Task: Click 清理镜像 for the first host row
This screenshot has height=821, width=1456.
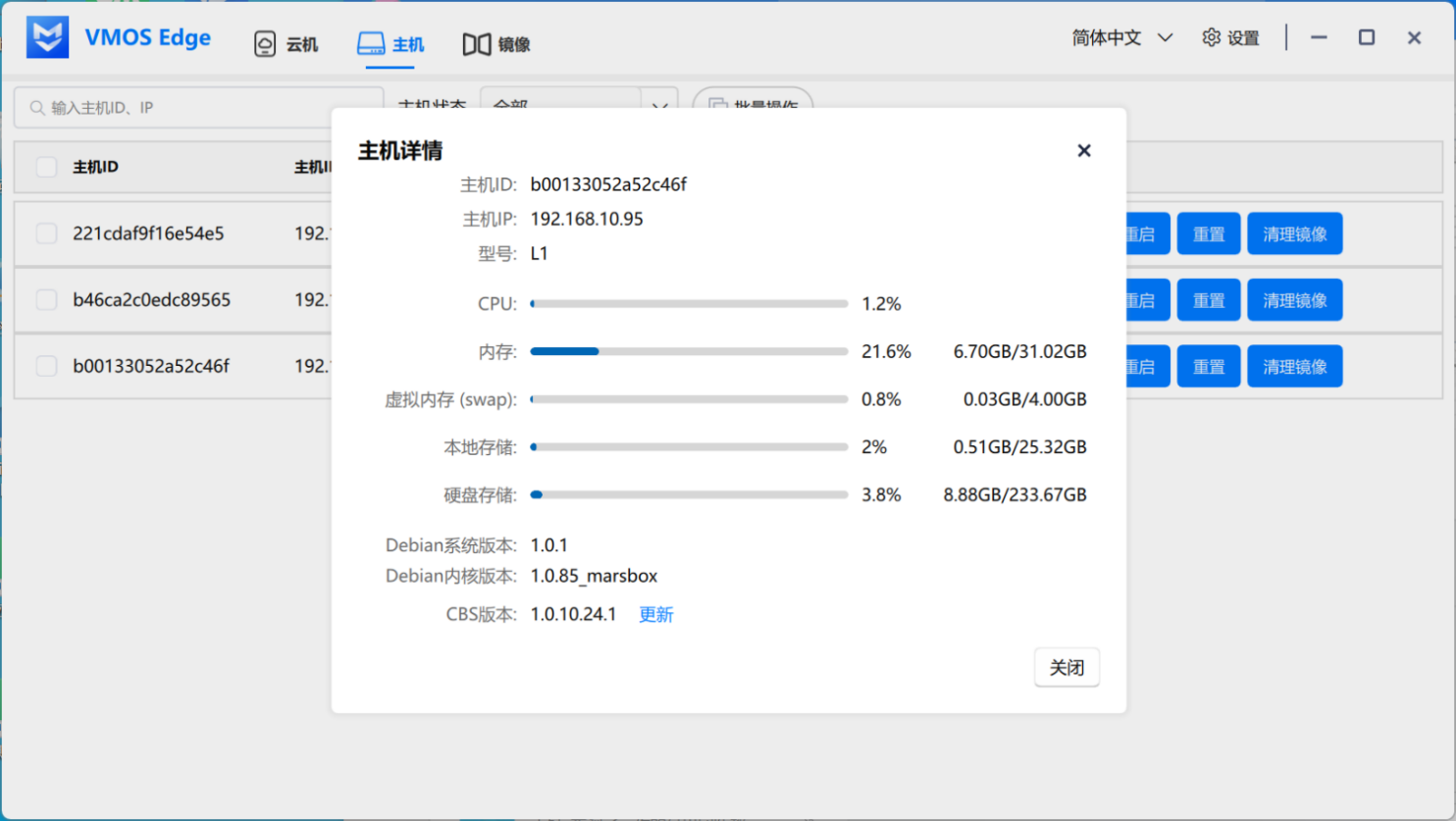Action: tap(1294, 234)
